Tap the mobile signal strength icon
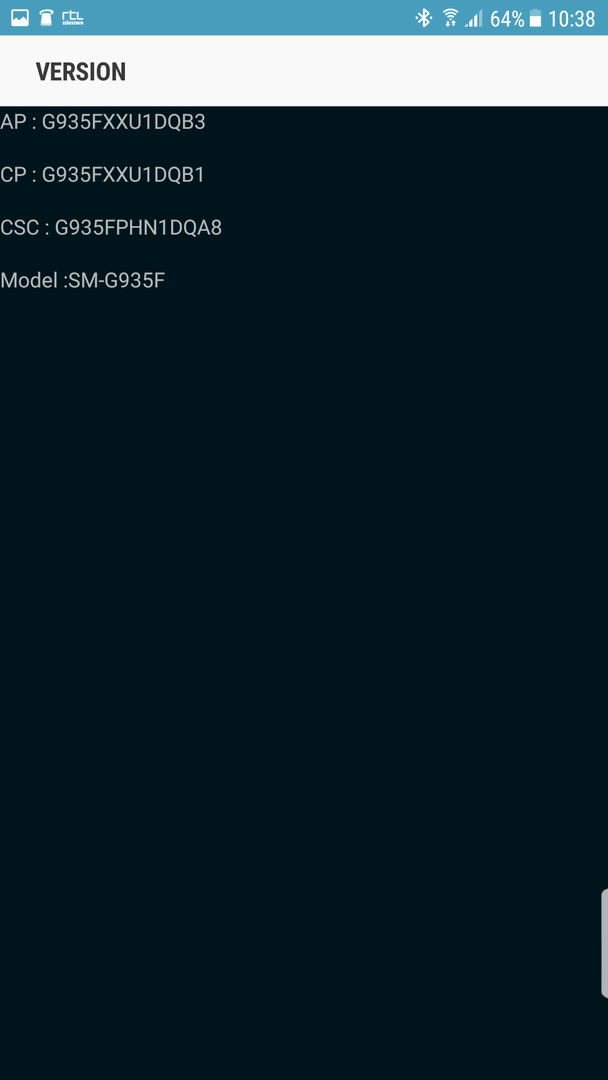The image size is (608, 1080). (474, 18)
